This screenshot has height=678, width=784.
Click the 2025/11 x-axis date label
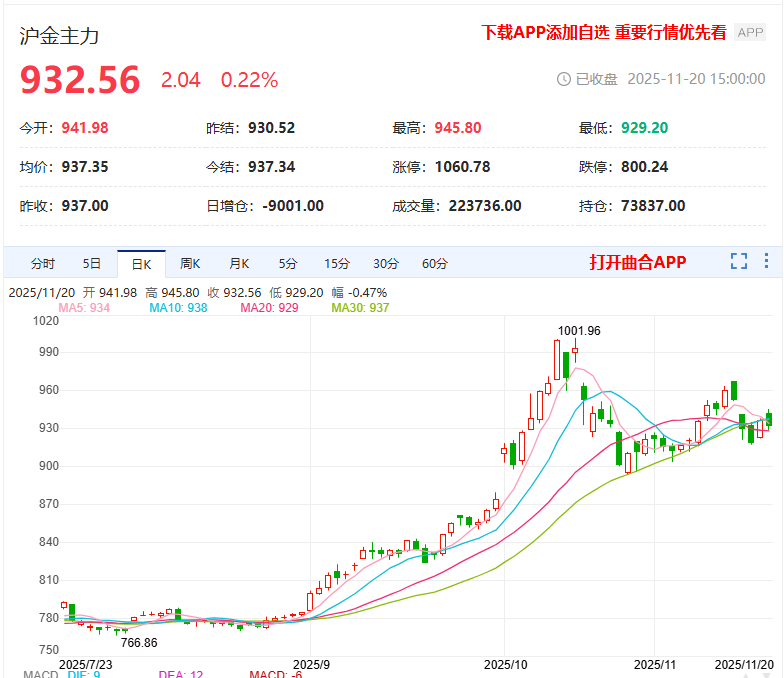point(654,665)
